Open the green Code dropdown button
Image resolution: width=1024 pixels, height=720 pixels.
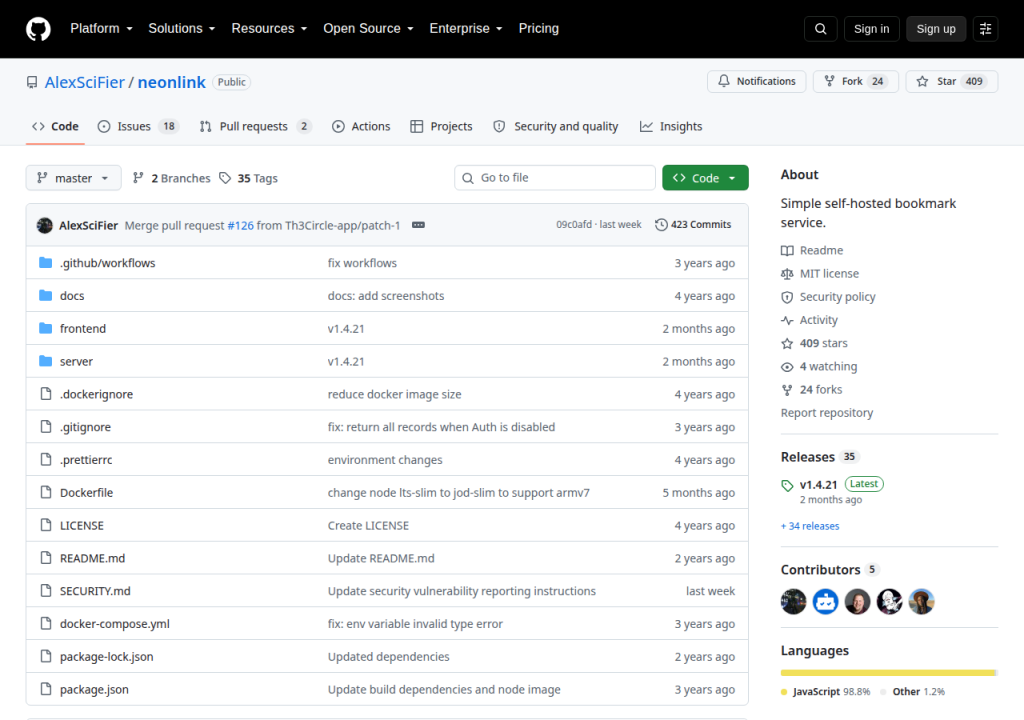click(x=705, y=178)
